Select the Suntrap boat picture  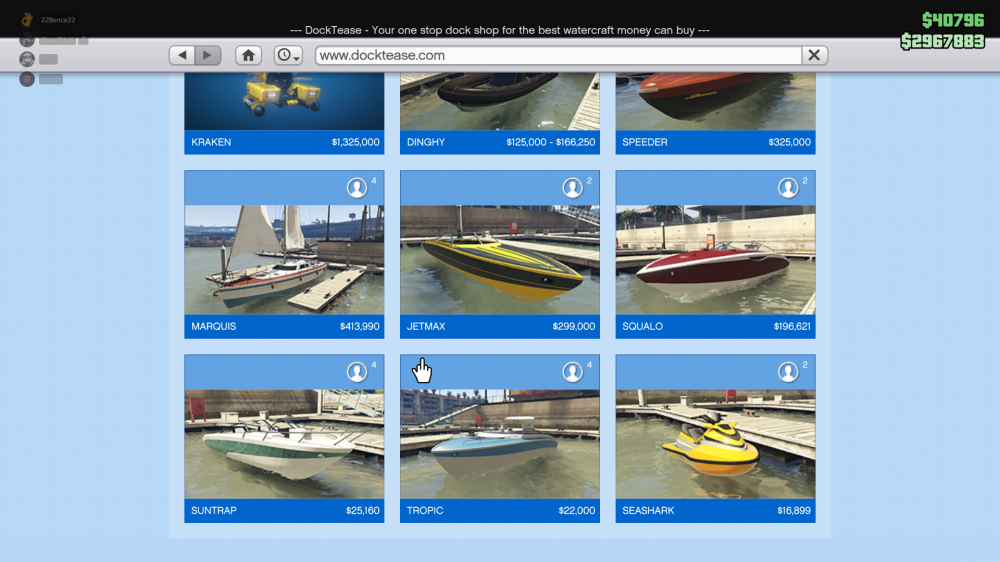pos(284,444)
